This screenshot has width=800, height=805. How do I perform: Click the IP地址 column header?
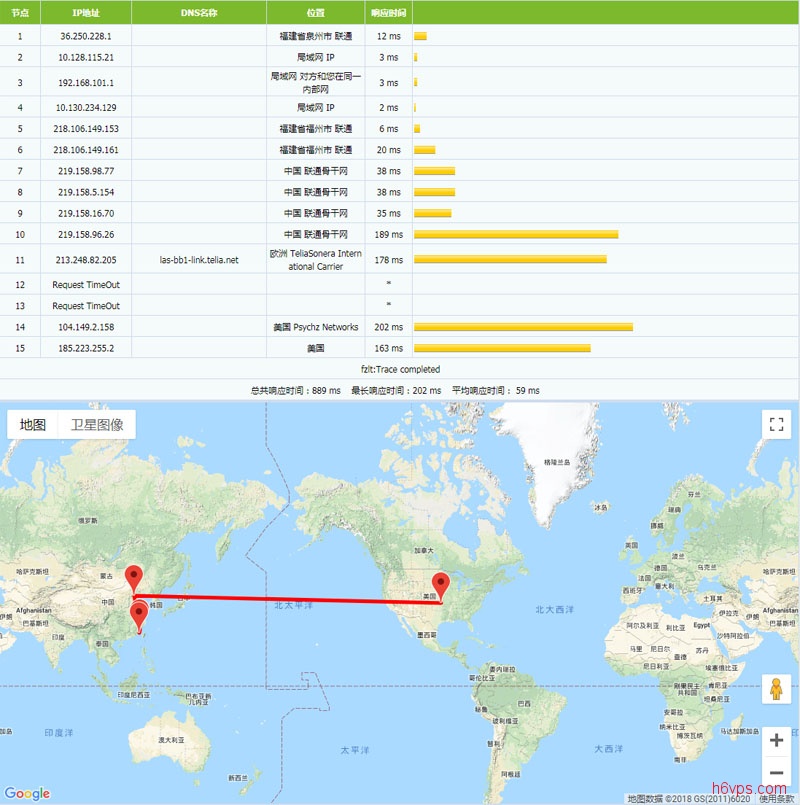click(x=86, y=13)
